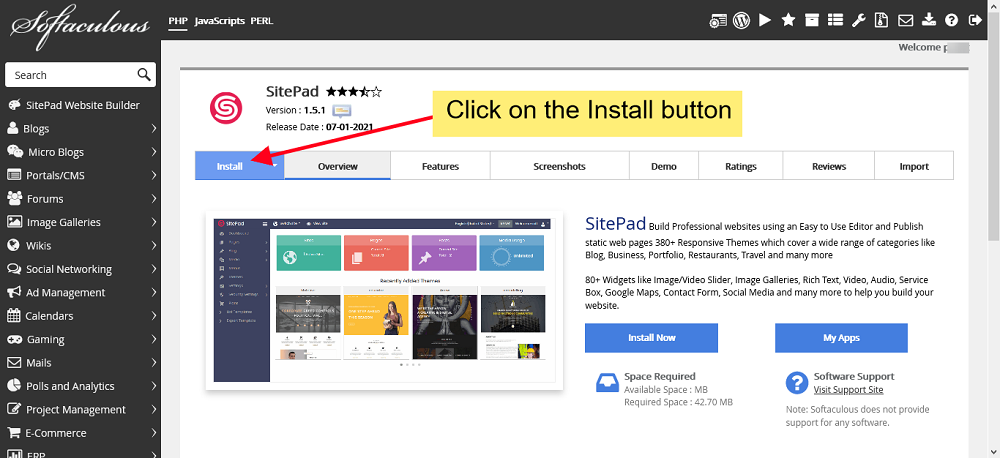The height and width of the screenshot is (458, 1000).
Task: Click the Install Now button
Action: 651,337
